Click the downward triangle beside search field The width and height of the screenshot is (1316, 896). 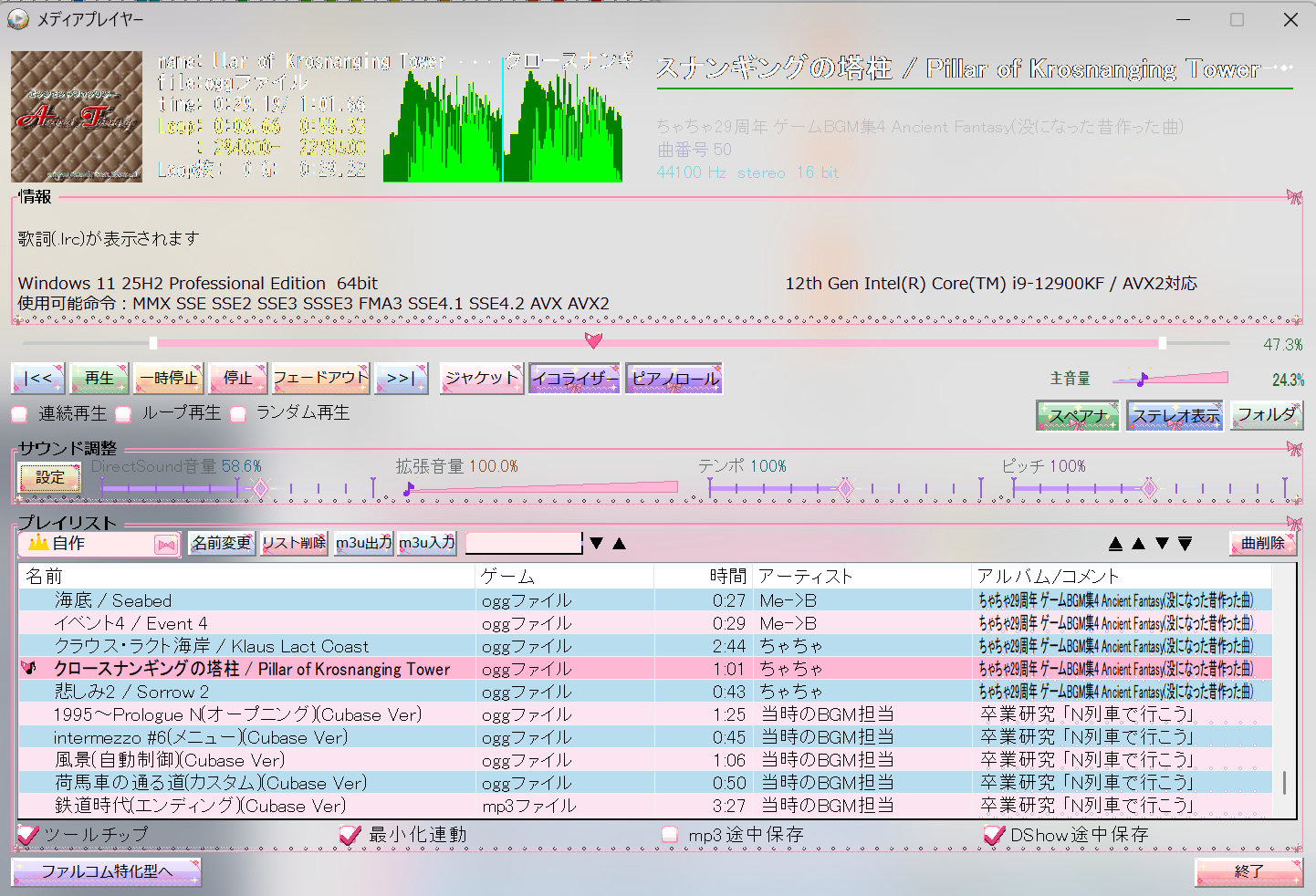pyautogui.click(x=597, y=544)
